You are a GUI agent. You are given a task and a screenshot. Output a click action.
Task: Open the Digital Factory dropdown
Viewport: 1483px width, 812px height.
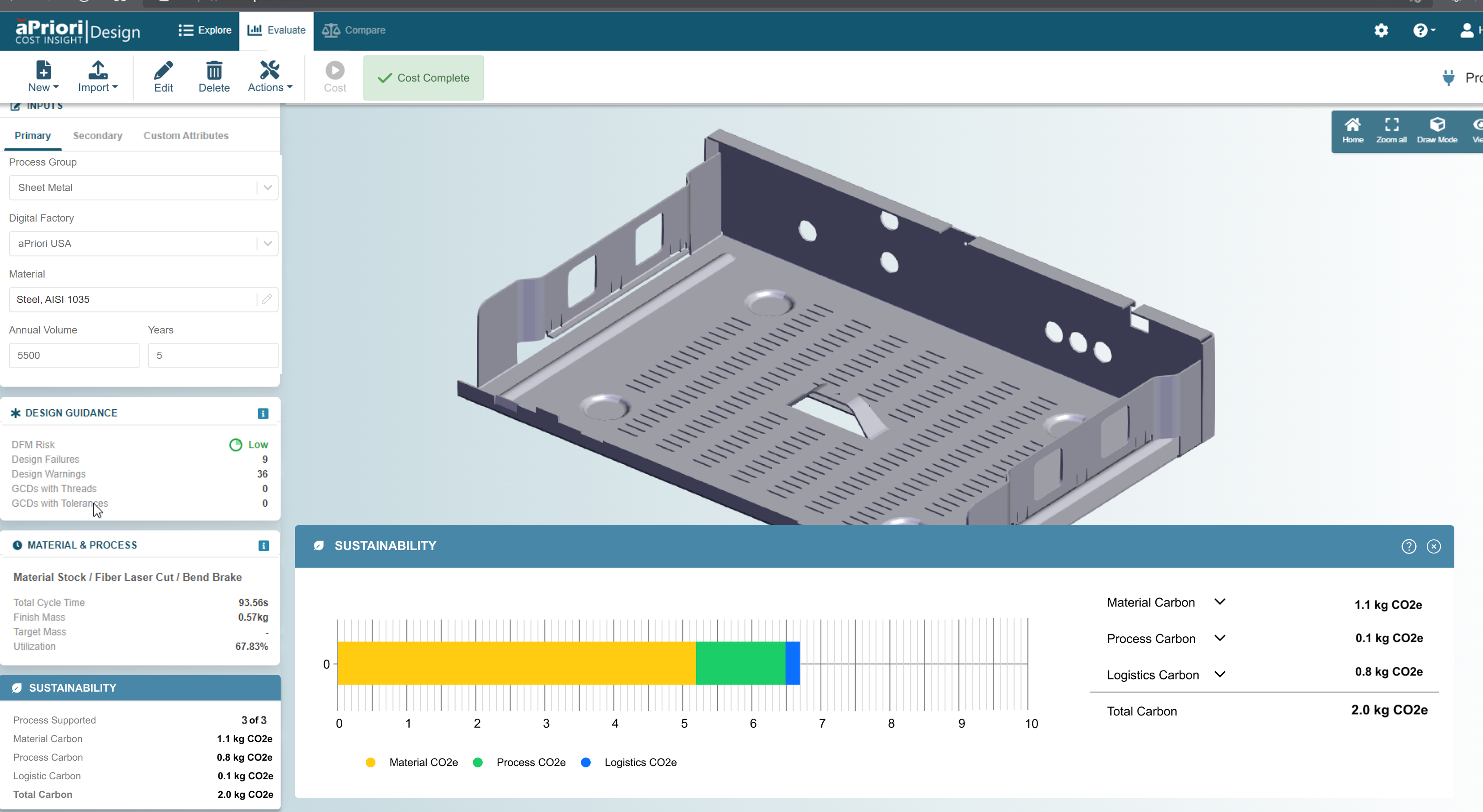pos(267,243)
